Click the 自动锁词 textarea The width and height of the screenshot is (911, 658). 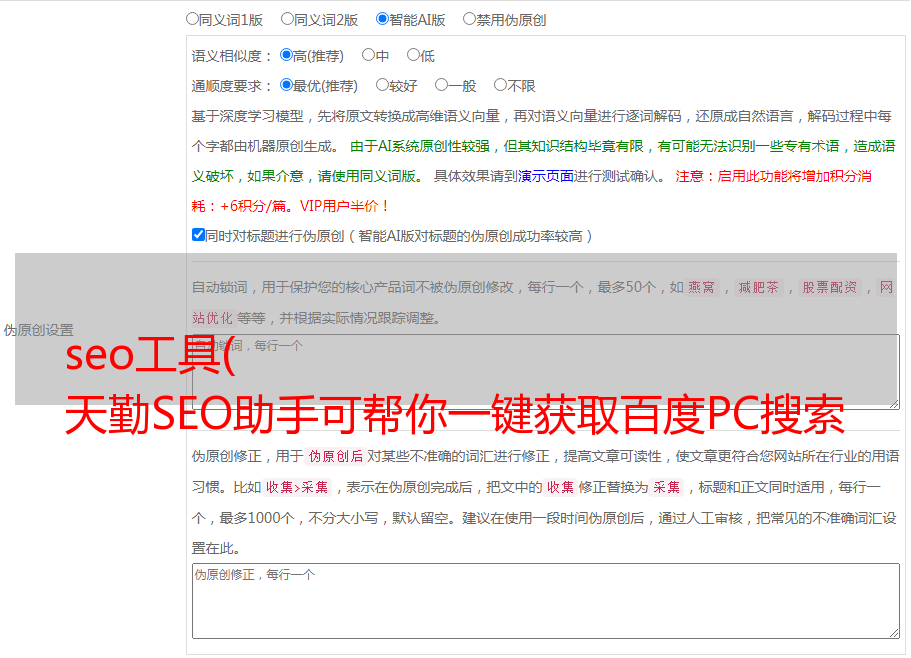pyautogui.click(x=546, y=372)
